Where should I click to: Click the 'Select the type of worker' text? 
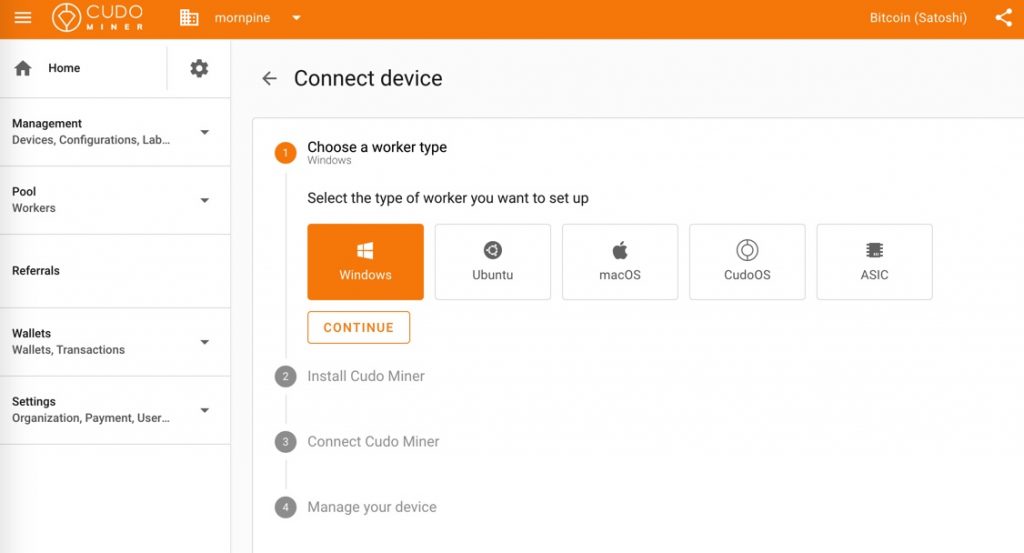[x=448, y=198]
